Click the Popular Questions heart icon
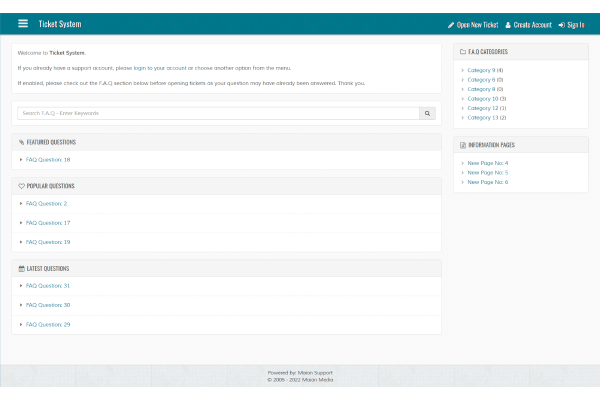Viewport: 600px width, 400px height. [21, 186]
